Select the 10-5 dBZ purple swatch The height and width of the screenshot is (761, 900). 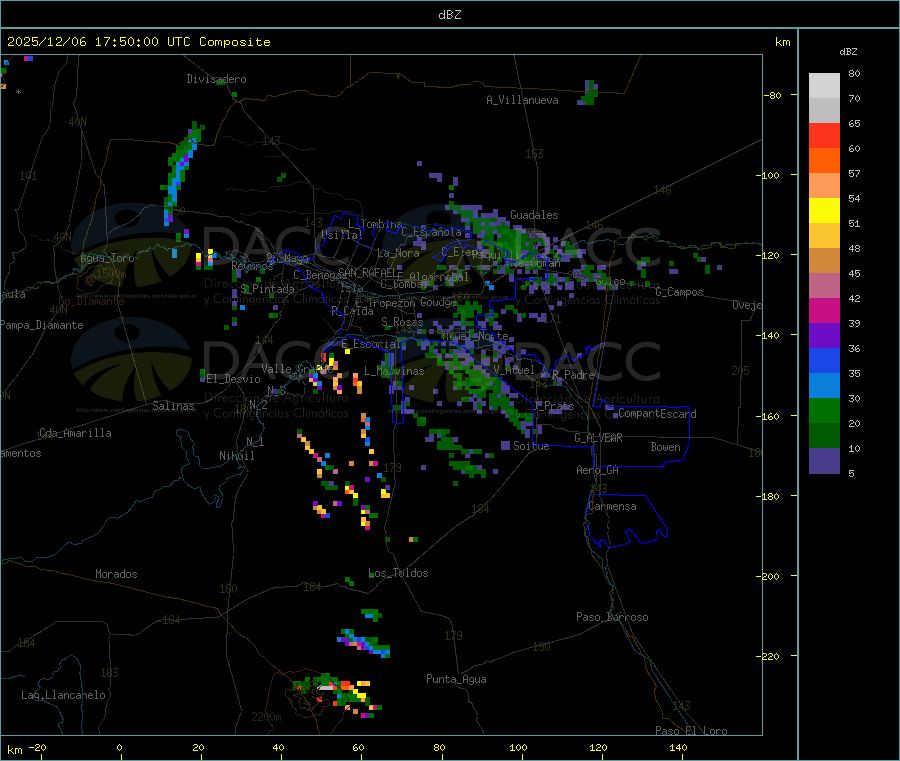[824, 461]
